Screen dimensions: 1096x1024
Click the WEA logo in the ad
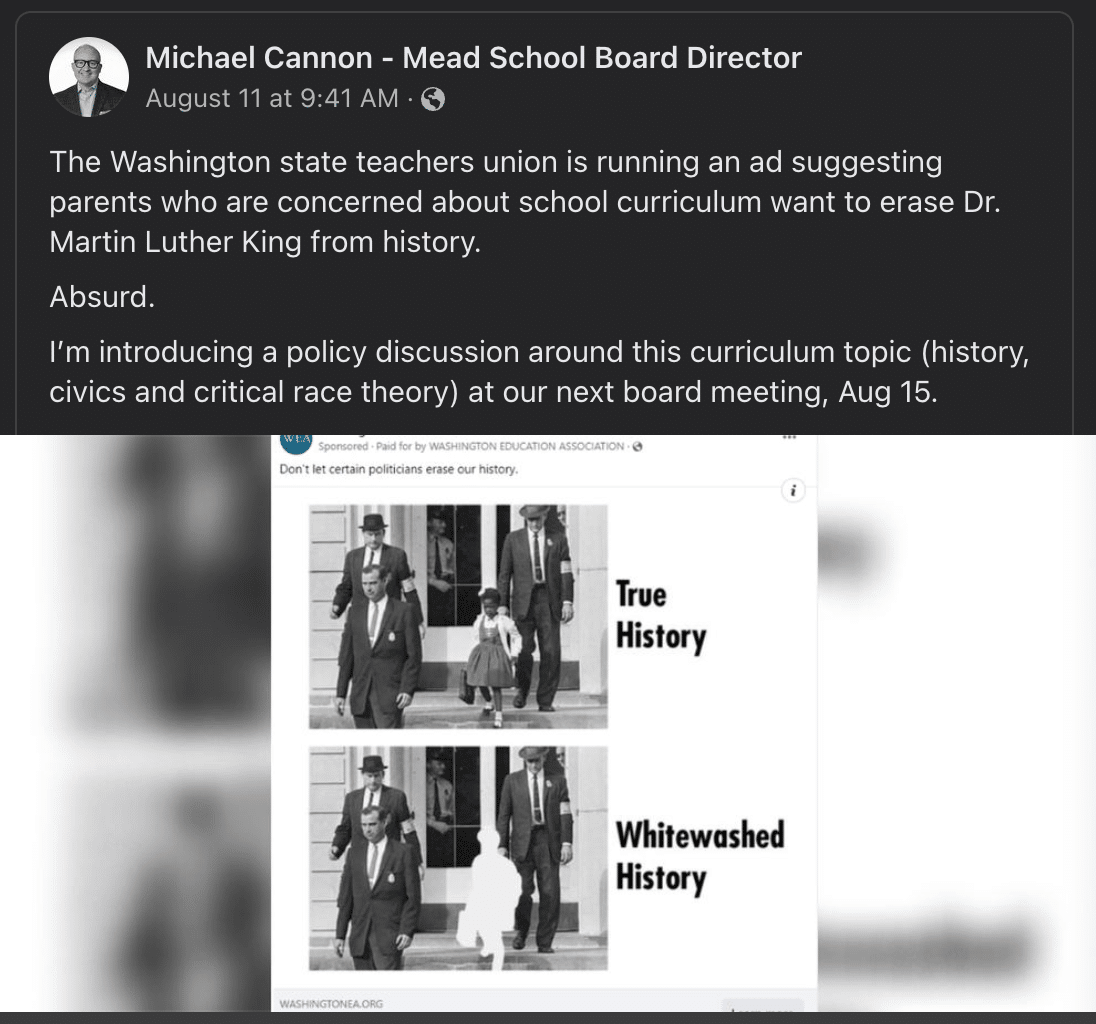296,441
